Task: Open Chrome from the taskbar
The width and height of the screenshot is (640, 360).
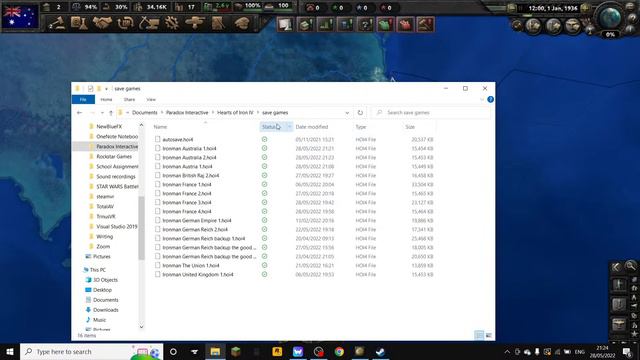Action: click(339, 351)
